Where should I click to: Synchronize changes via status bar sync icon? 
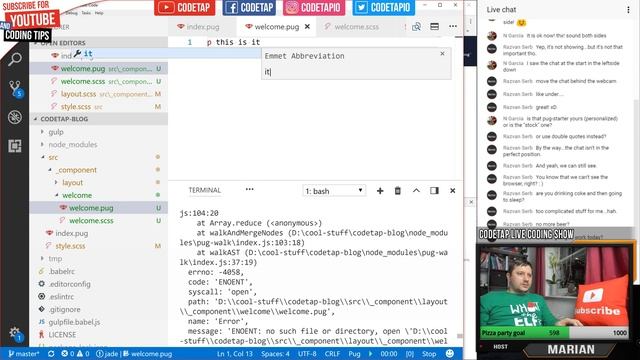pos(51,354)
